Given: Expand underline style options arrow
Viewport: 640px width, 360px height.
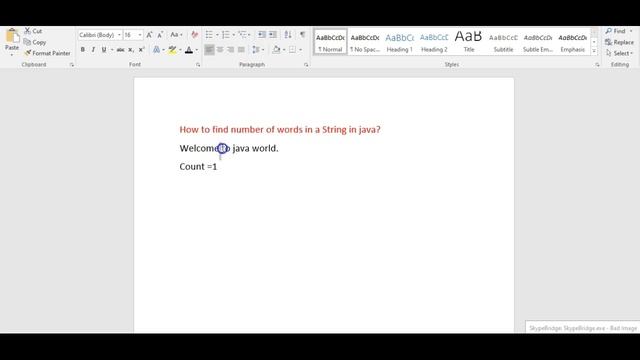Looking at the screenshot, I should tap(112, 50).
